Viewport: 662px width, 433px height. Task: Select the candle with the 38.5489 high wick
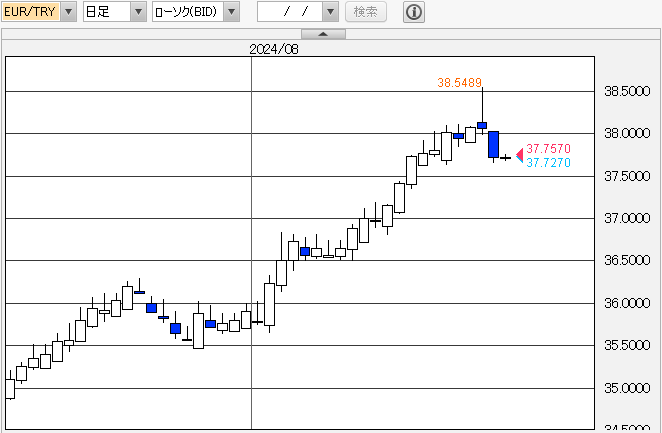click(482, 125)
